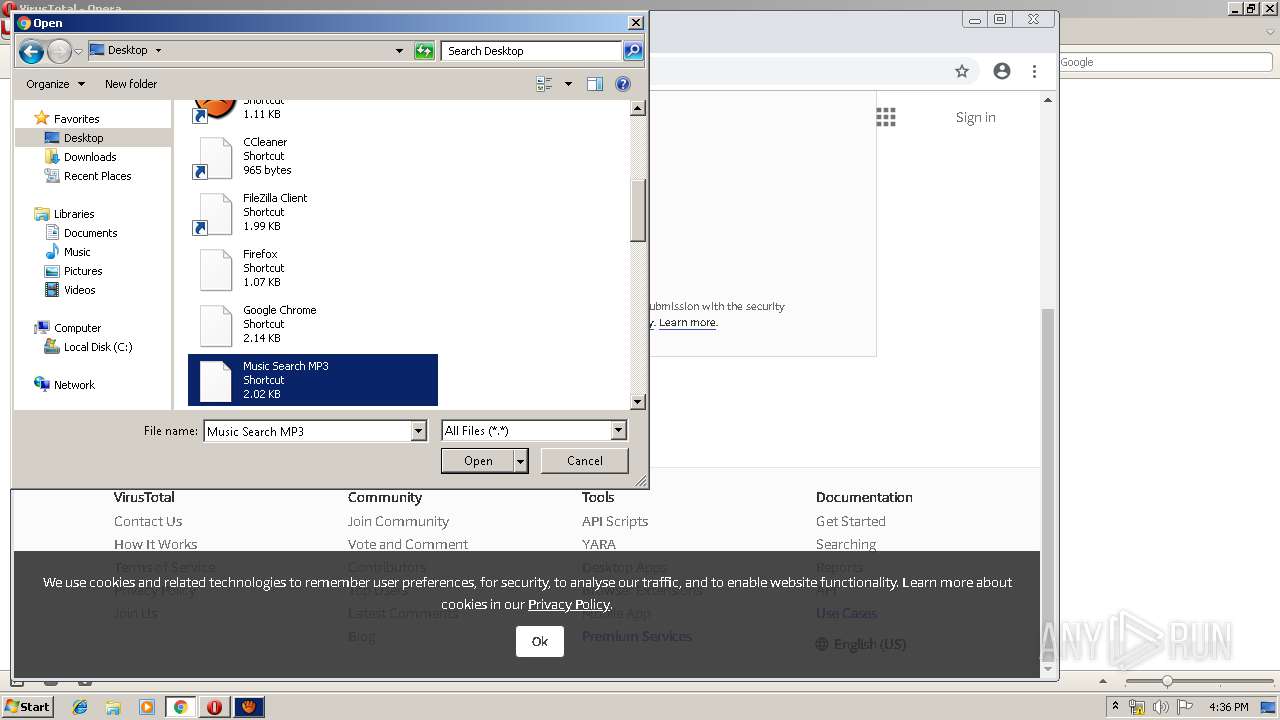
Task: Expand the File name dropdown
Action: pyautogui.click(x=419, y=431)
